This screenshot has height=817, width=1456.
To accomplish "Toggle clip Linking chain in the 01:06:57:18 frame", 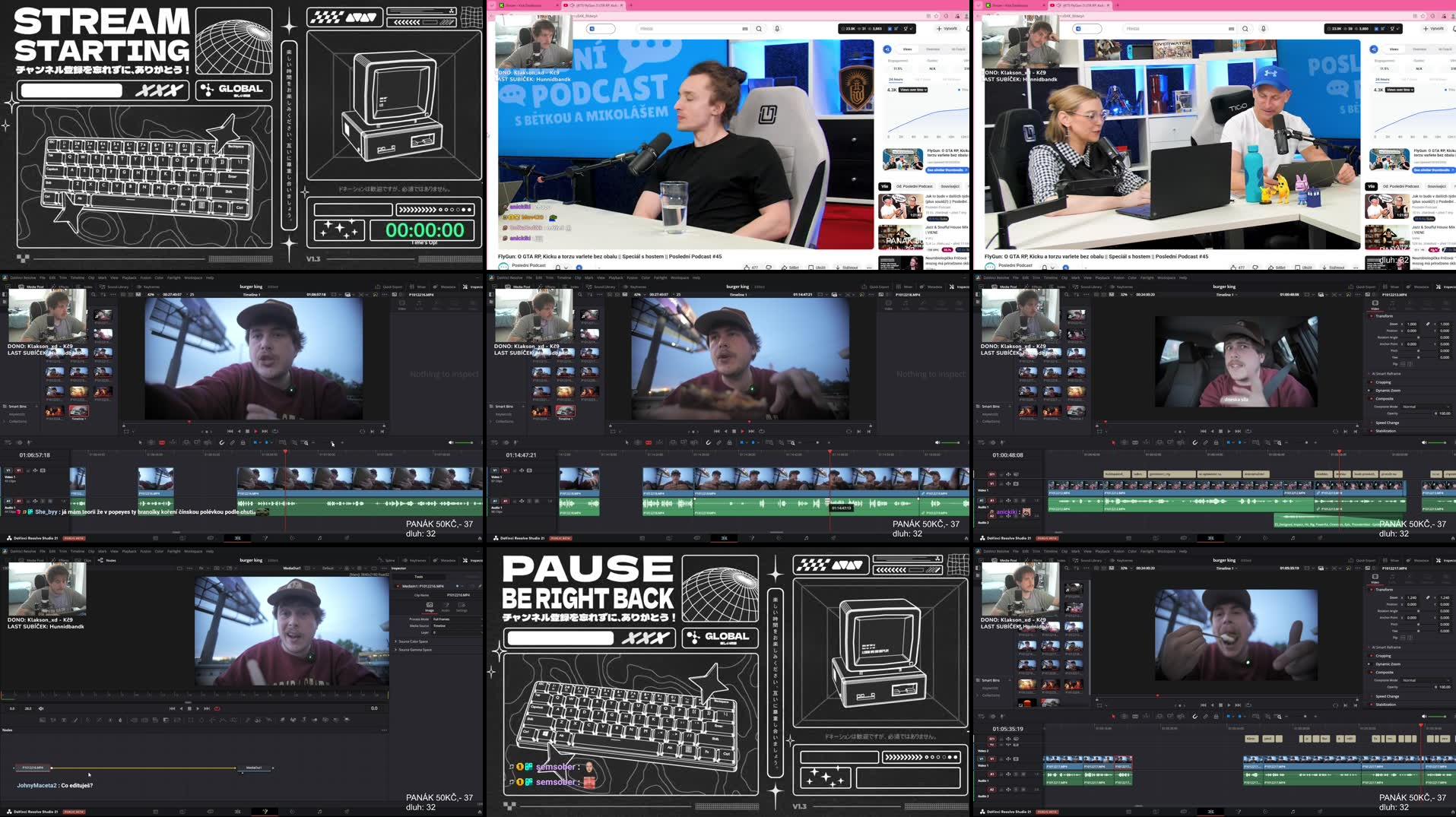I will click(233, 442).
